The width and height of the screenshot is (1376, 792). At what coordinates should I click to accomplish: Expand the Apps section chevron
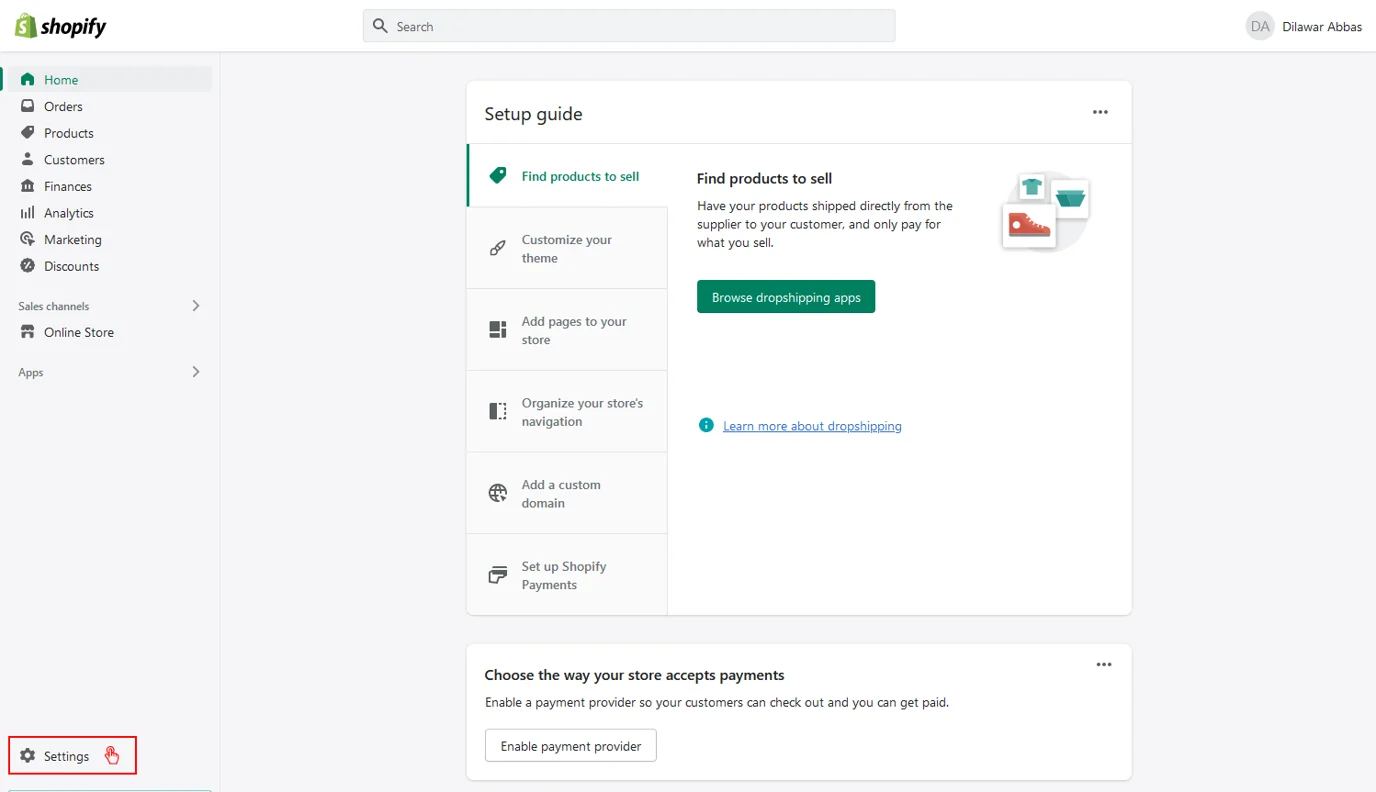coord(196,372)
